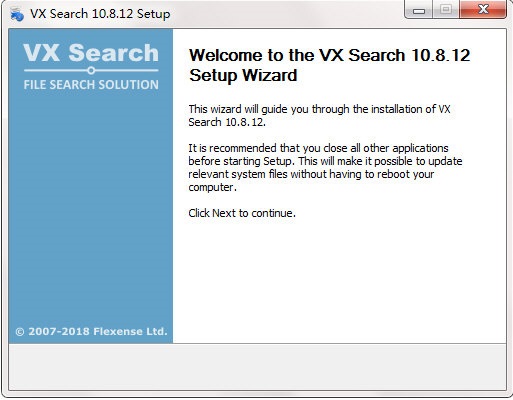Click the installer icon in the title bar
The image size is (513, 400).
[x=17, y=14]
